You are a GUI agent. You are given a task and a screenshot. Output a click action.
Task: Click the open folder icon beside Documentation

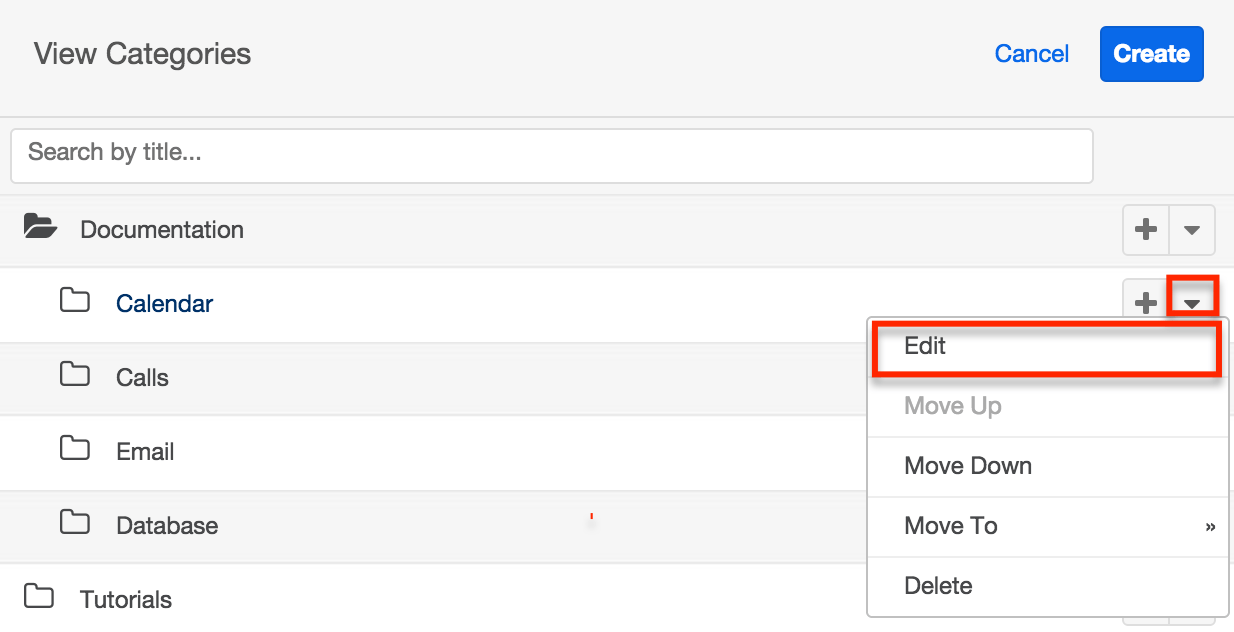coord(40,227)
